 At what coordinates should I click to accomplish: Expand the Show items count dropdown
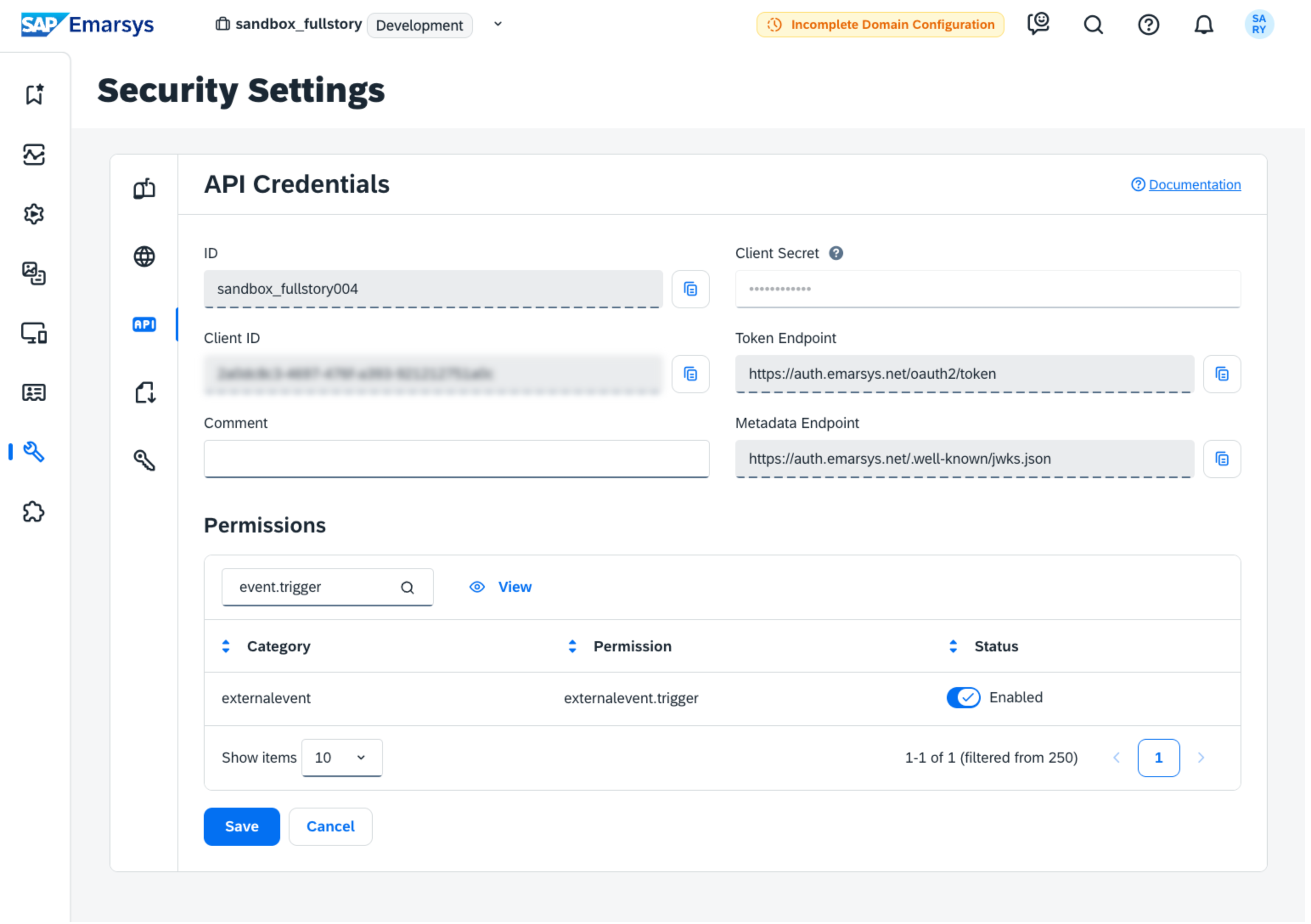point(341,758)
